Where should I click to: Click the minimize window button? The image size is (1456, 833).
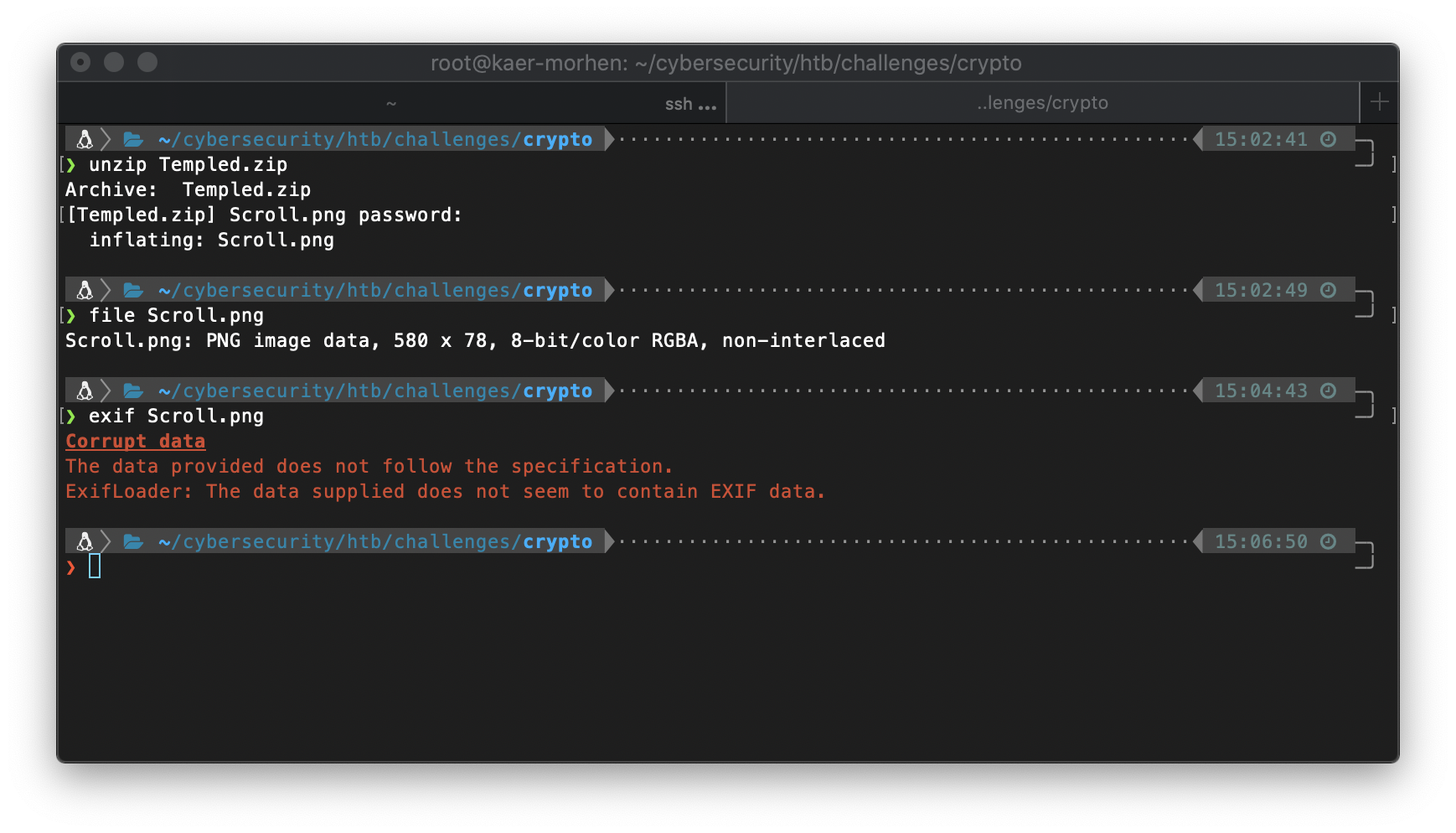[x=114, y=62]
